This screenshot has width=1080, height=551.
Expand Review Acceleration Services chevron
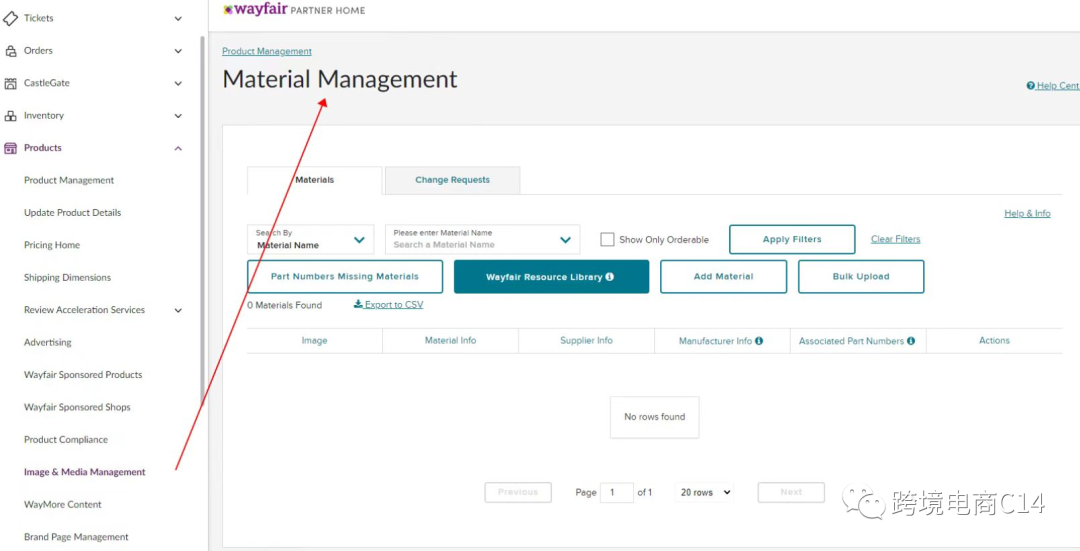pos(178,311)
